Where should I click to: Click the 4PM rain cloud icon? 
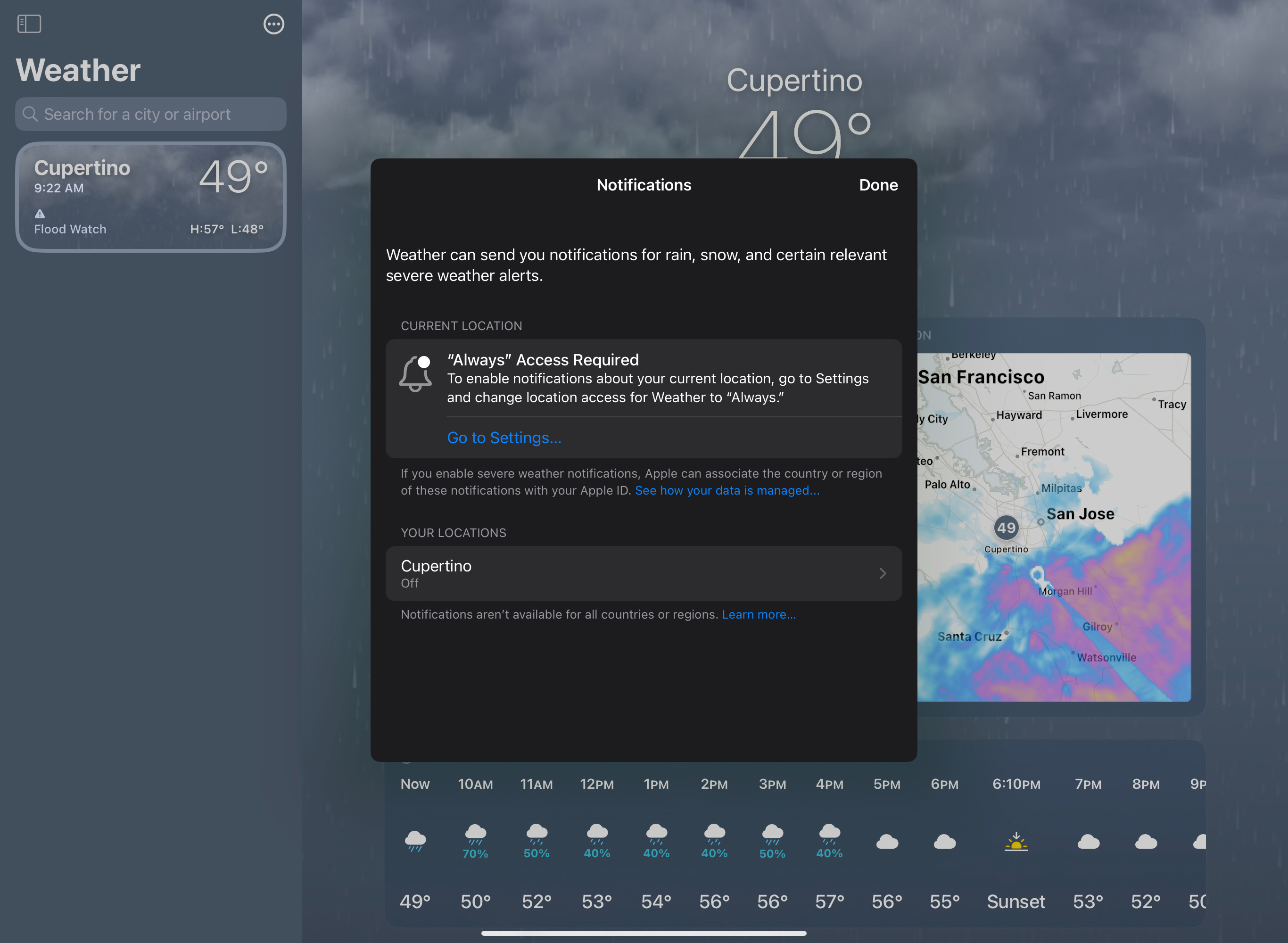pyautogui.click(x=830, y=834)
